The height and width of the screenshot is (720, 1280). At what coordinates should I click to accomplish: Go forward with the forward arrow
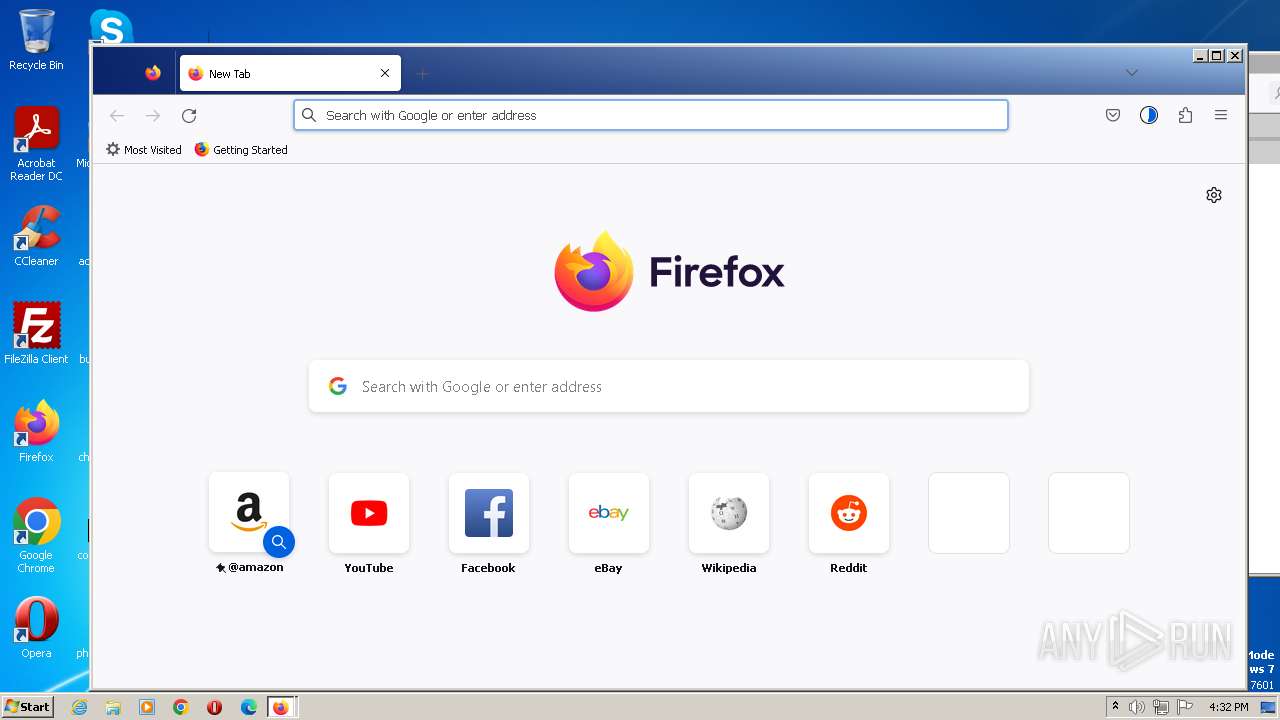(153, 115)
